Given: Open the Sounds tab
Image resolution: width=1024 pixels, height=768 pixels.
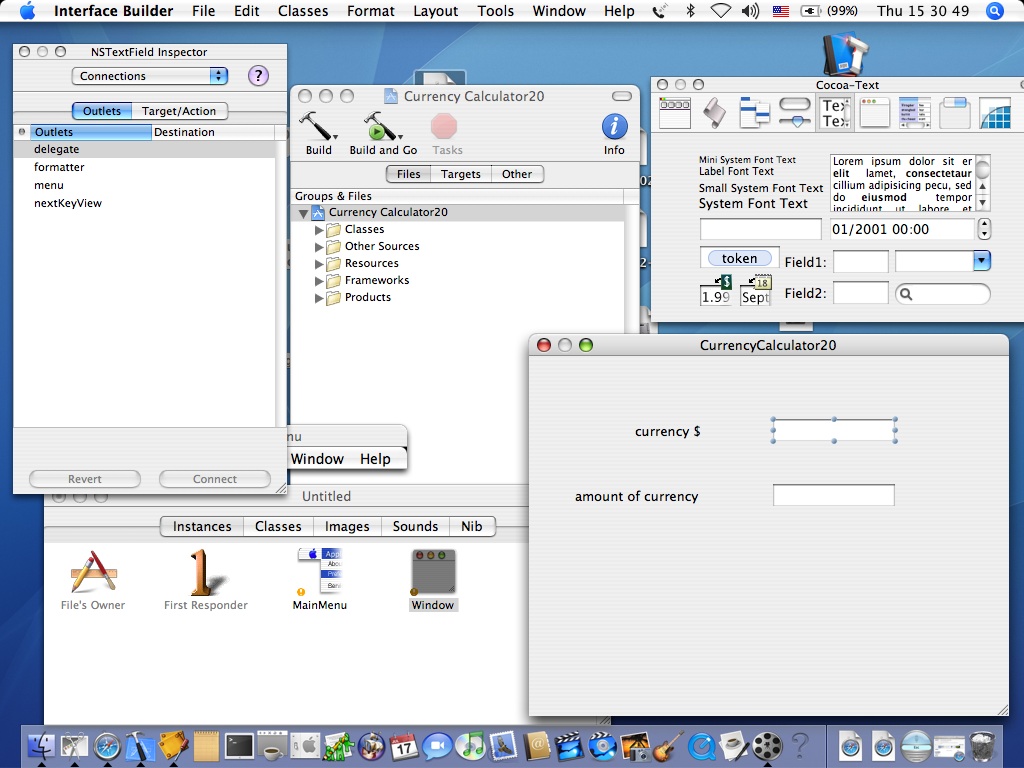Looking at the screenshot, I should (x=415, y=526).
